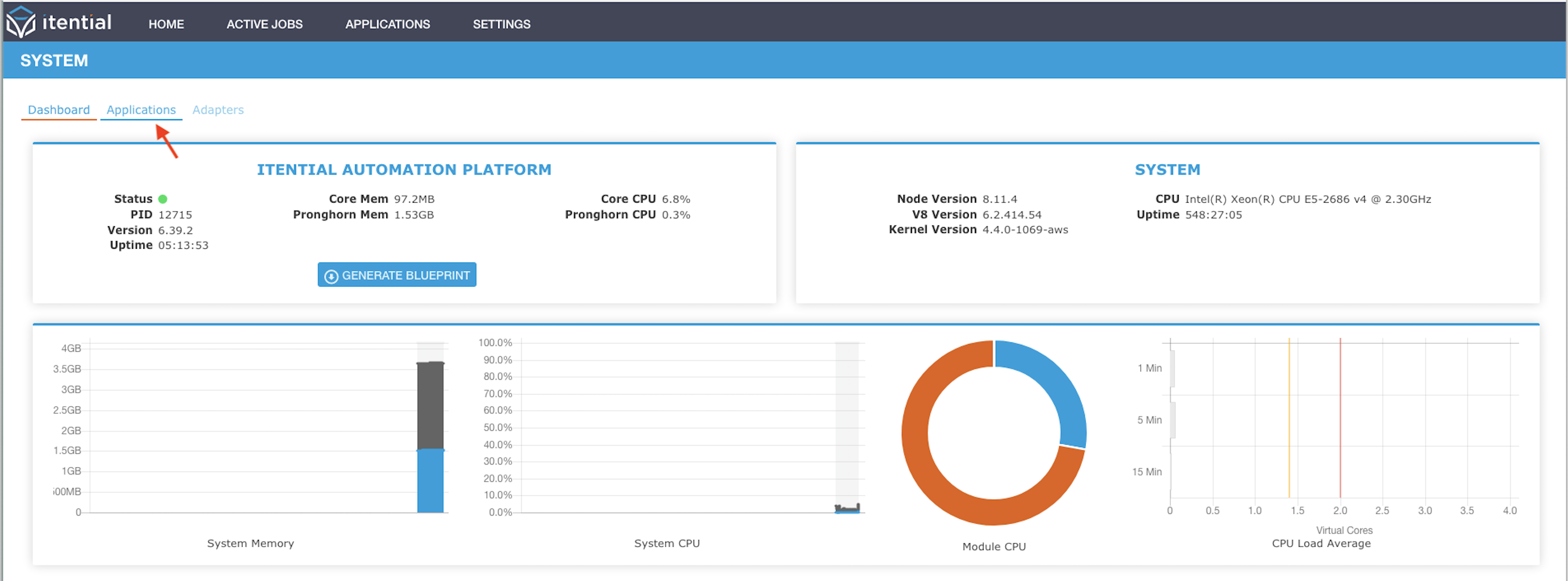This screenshot has width=1568, height=581.
Task: Click the V8 Version value 6.2.414.54
Action: point(1011,215)
